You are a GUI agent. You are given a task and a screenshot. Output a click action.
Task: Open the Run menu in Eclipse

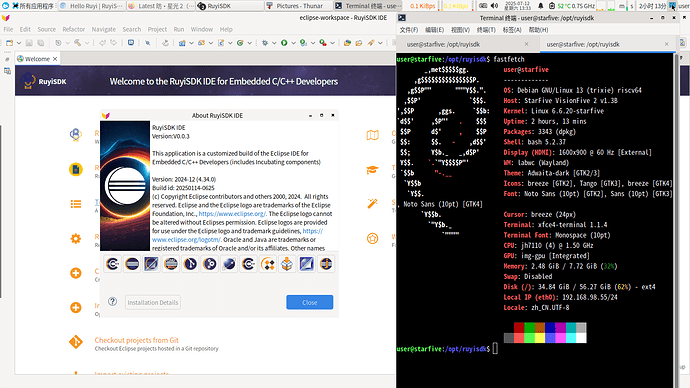point(179,29)
